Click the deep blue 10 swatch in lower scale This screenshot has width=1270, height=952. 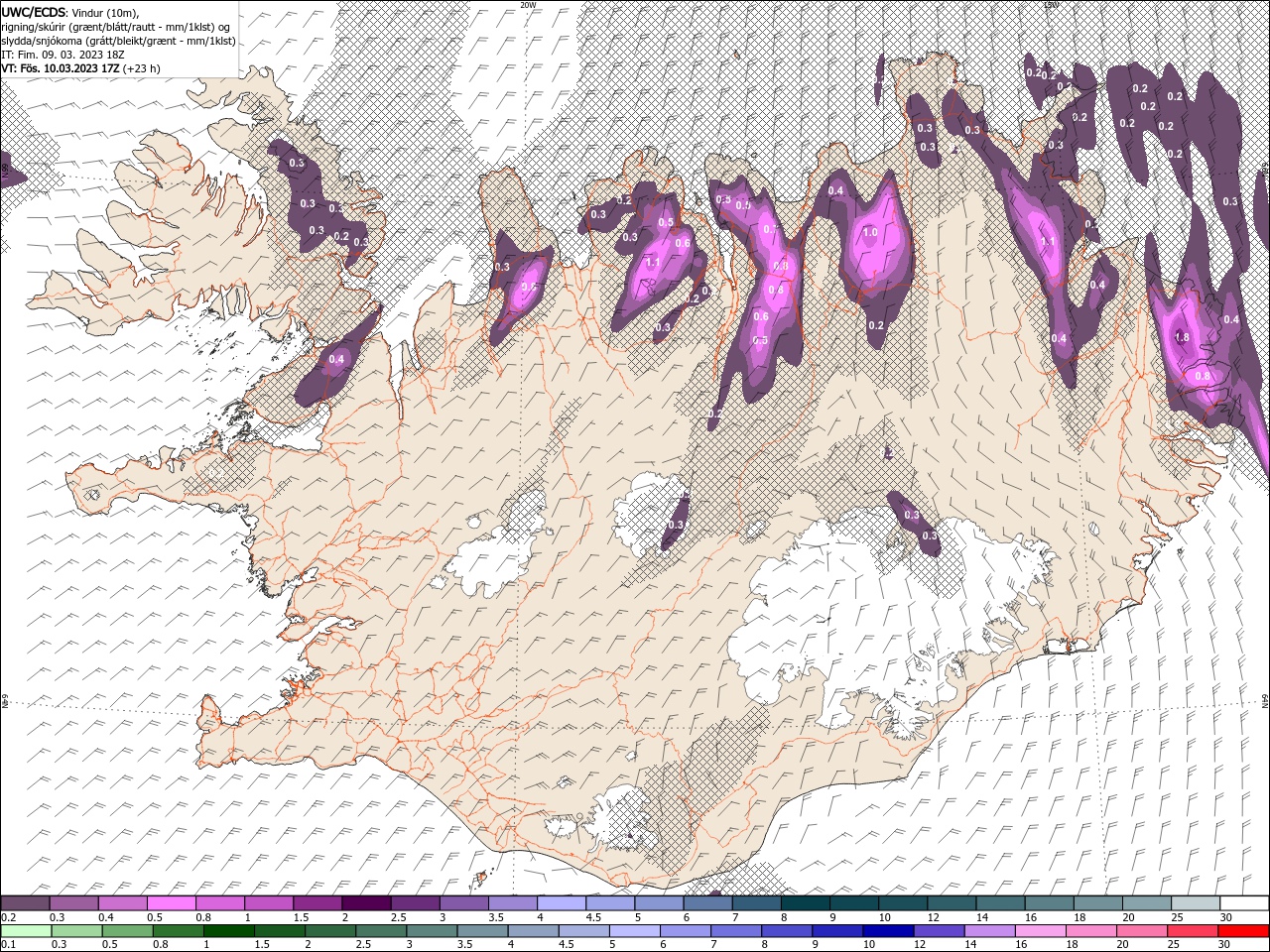click(x=887, y=931)
